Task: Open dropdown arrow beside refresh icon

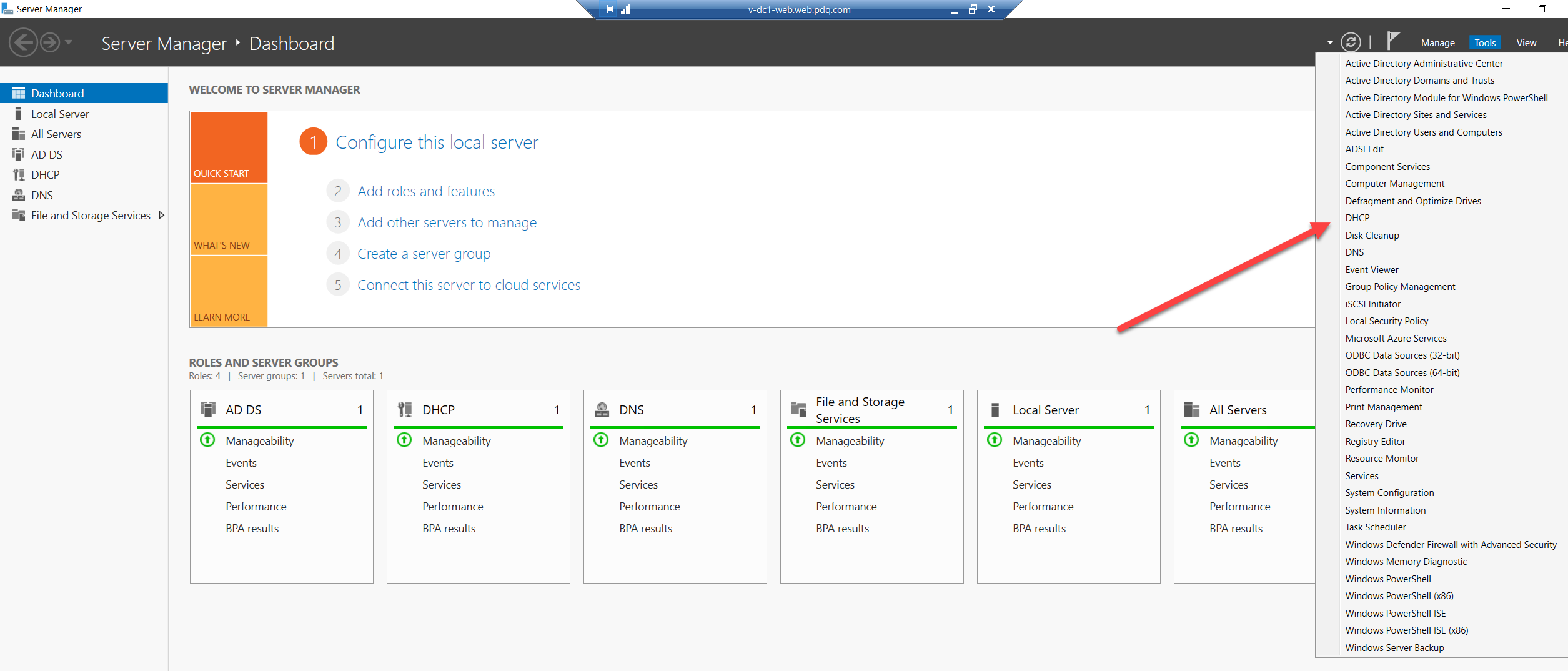Action: click(1330, 43)
